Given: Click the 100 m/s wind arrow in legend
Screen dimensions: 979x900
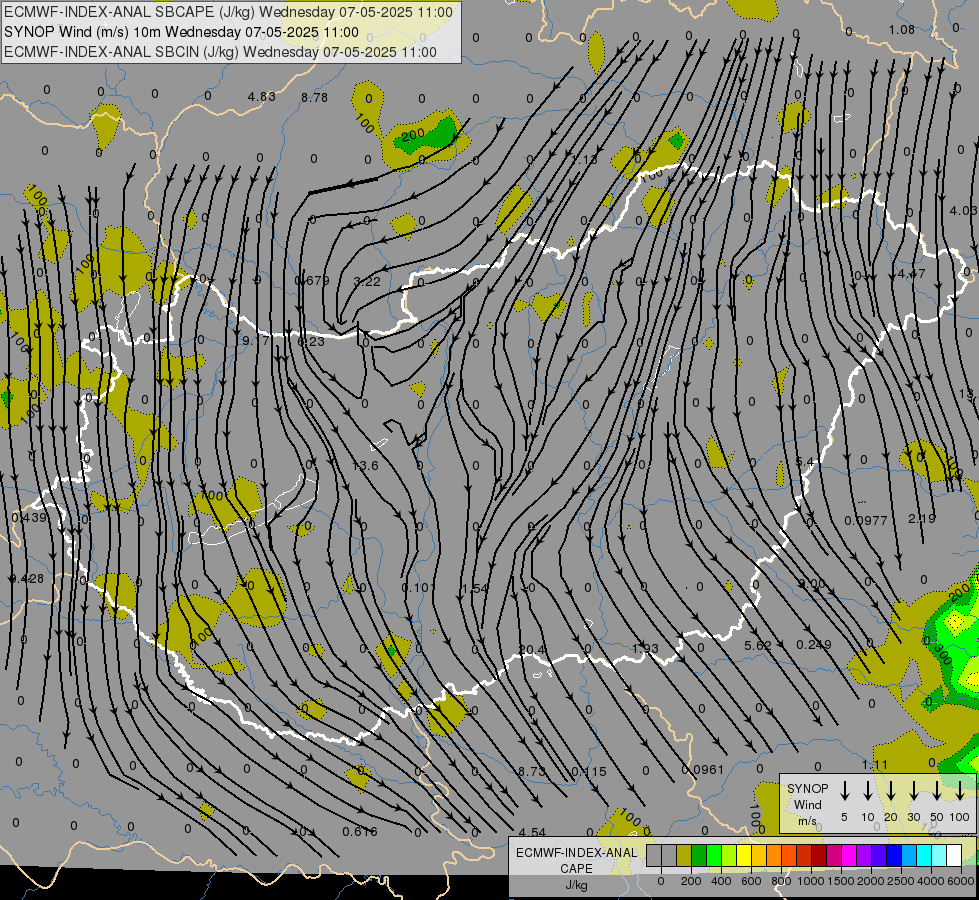Looking at the screenshot, I should (x=960, y=791).
